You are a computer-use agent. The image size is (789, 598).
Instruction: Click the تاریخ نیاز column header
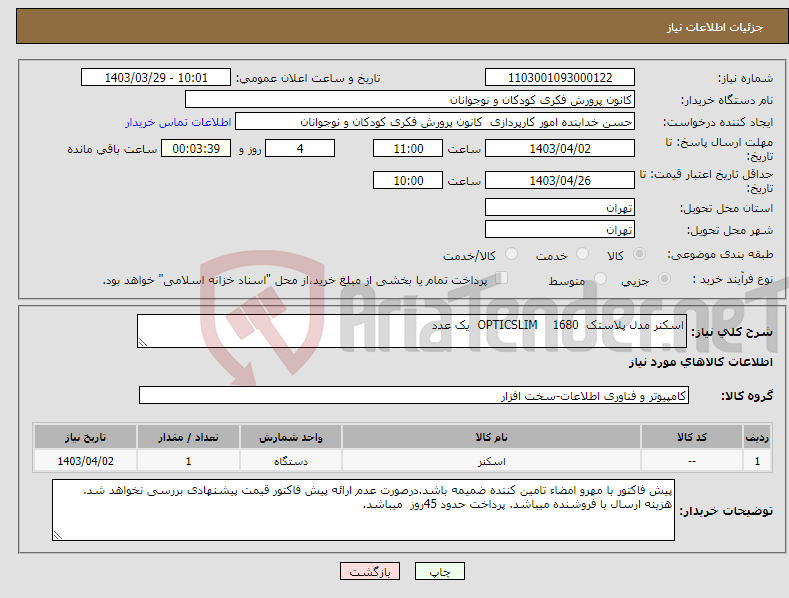click(86, 437)
